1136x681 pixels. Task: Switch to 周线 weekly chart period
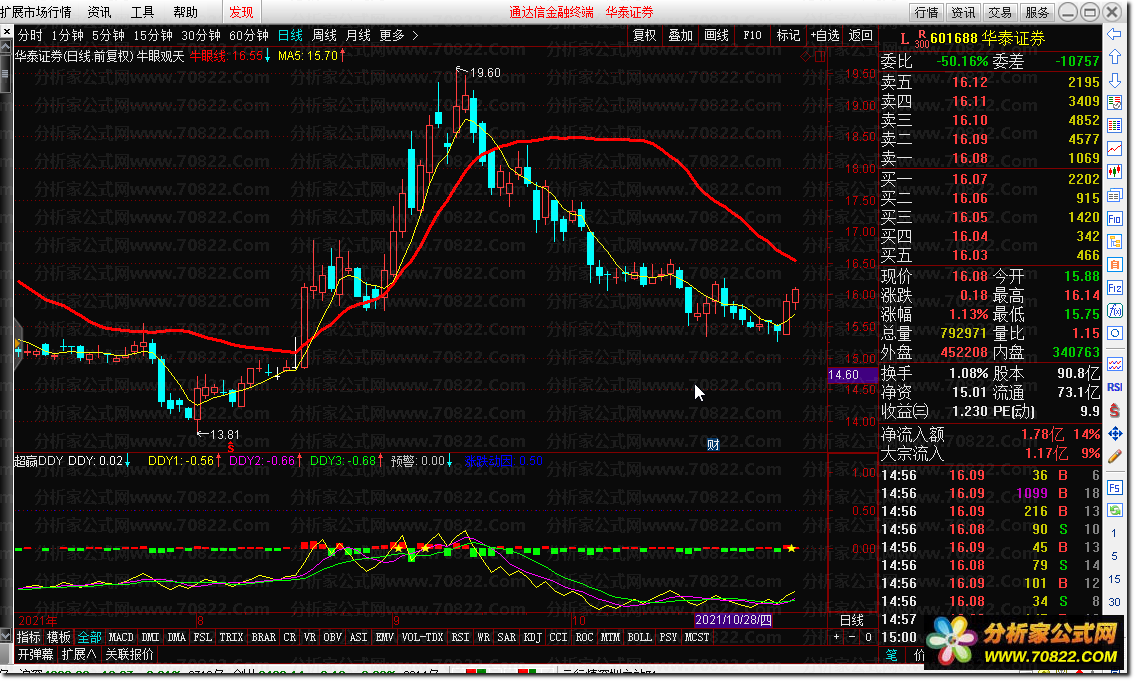[324, 35]
